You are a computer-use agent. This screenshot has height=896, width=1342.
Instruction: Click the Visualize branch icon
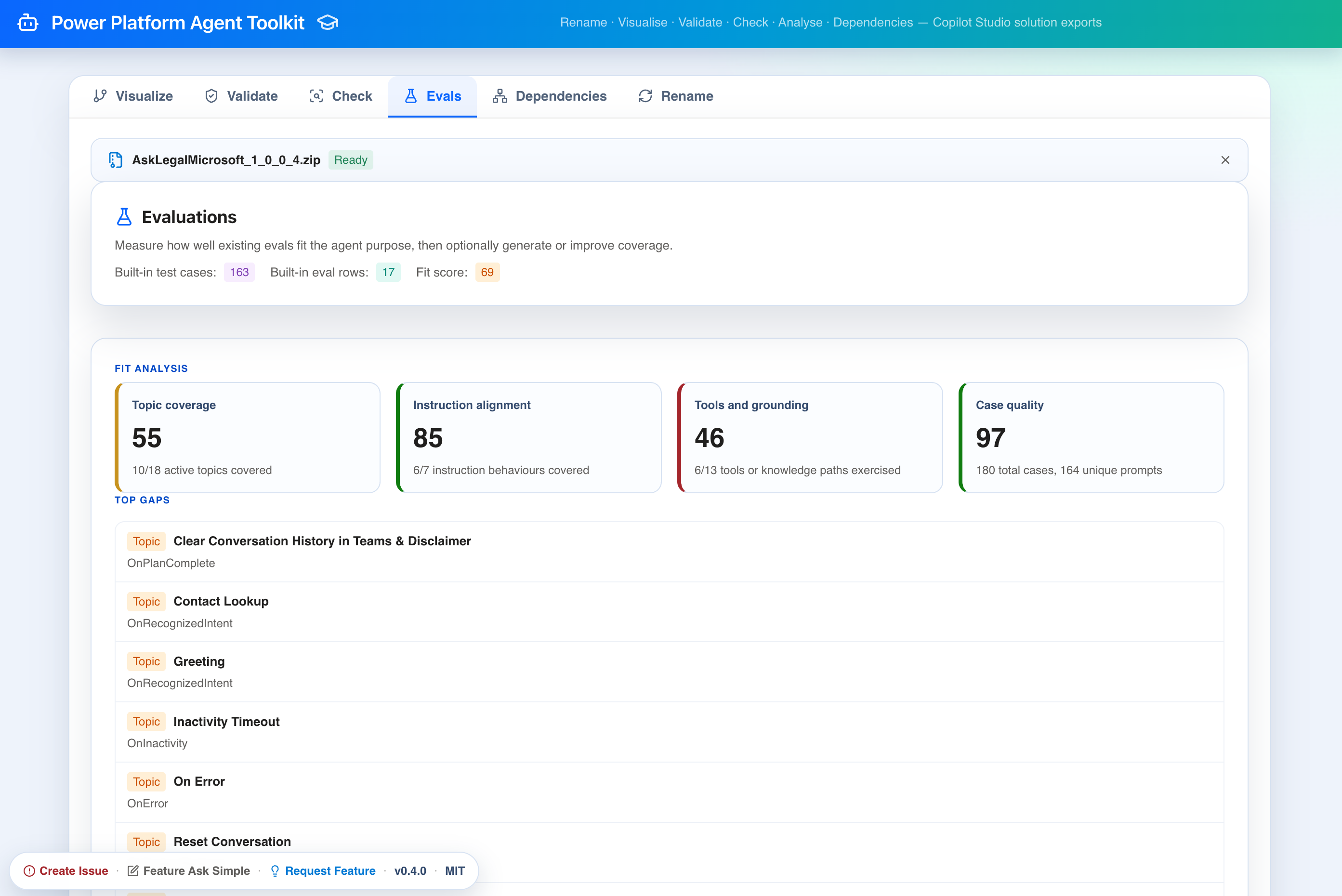tap(101, 96)
